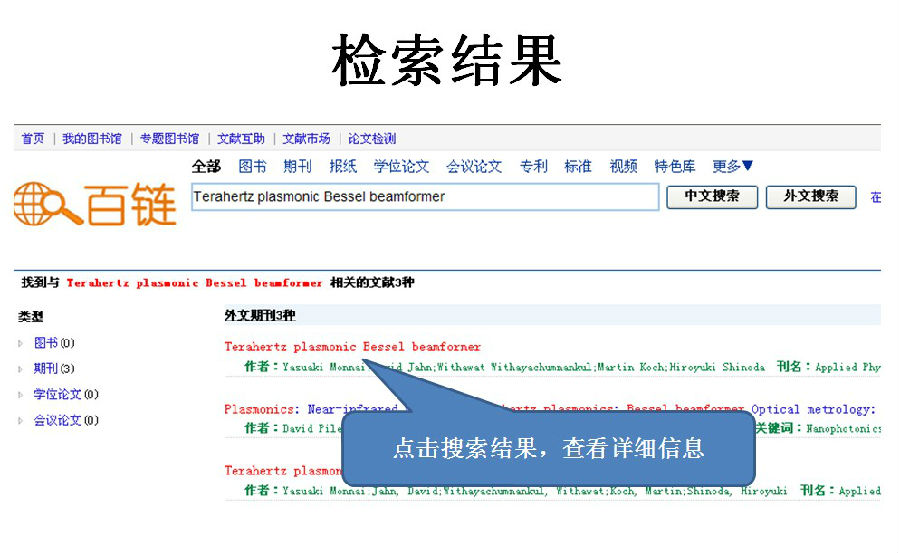
Task: Click 刊名 Applied Phy of first result
Action: [829, 366]
